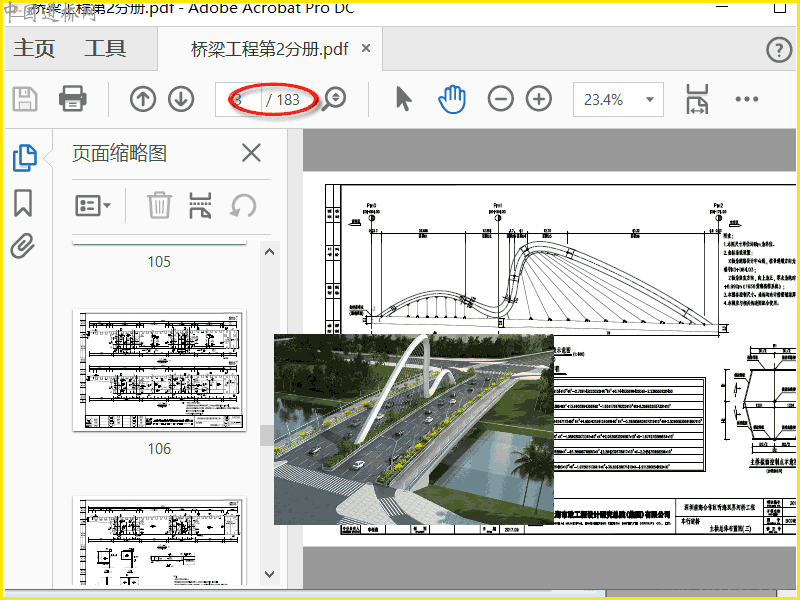Open more tools ellipsis menu

tap(747, 99)
